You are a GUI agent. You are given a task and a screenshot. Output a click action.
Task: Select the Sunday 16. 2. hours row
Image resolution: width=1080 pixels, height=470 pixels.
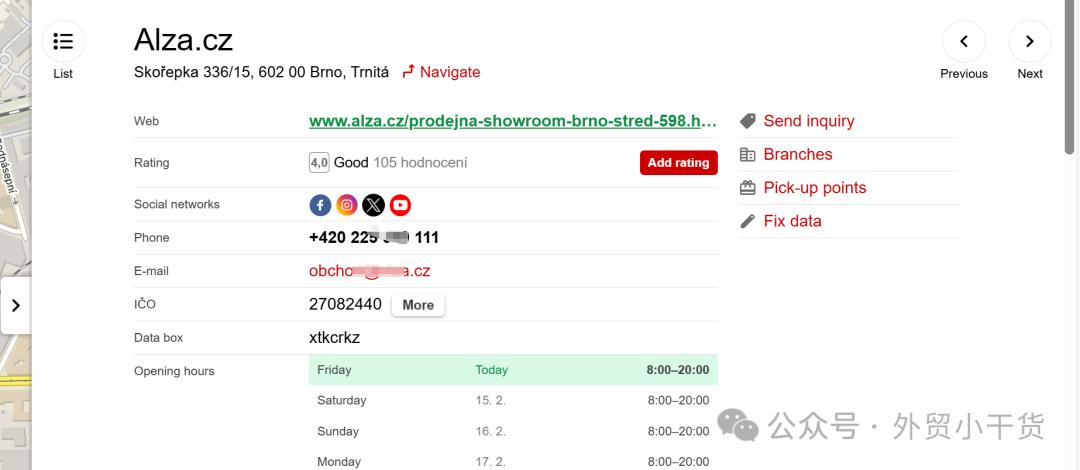coord(513,431)
